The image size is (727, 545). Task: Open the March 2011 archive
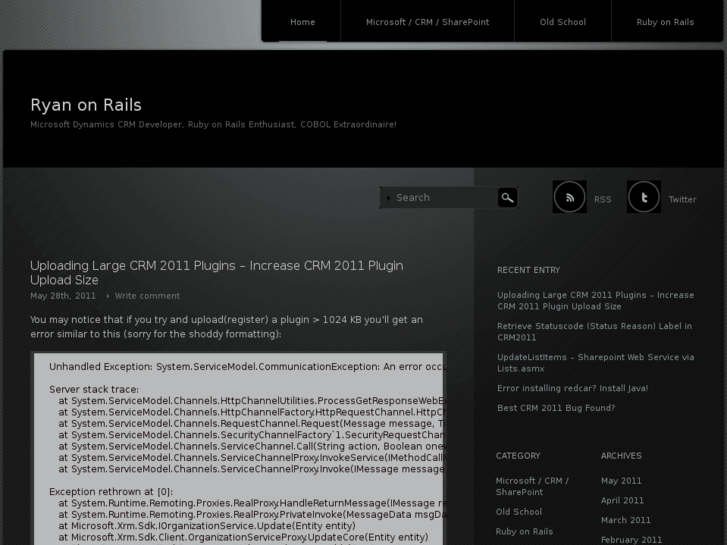click(625, 520)
